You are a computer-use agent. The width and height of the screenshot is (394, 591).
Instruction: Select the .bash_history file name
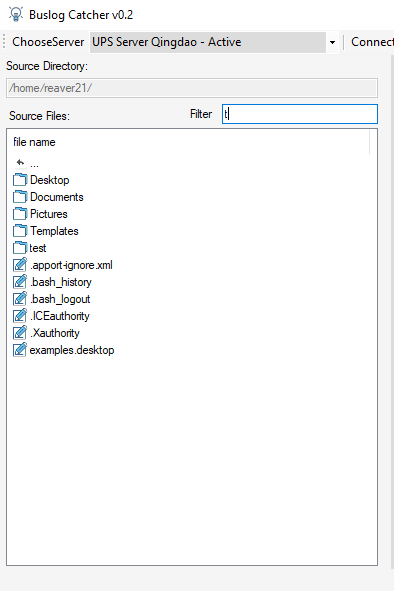click(x=61, y=282)
